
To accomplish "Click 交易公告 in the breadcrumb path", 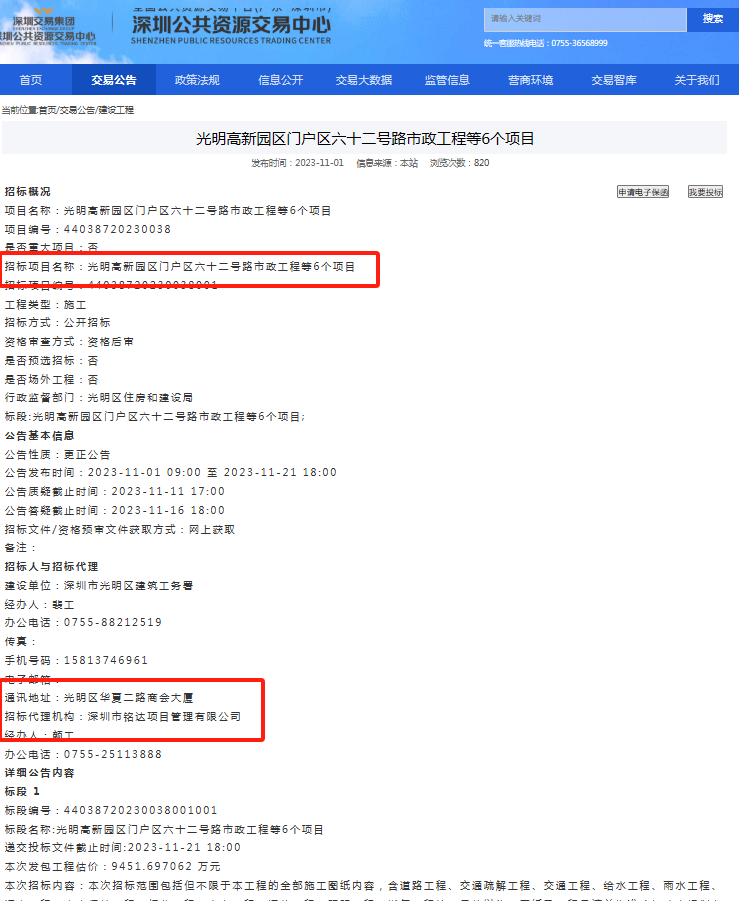I will (76, 110).
